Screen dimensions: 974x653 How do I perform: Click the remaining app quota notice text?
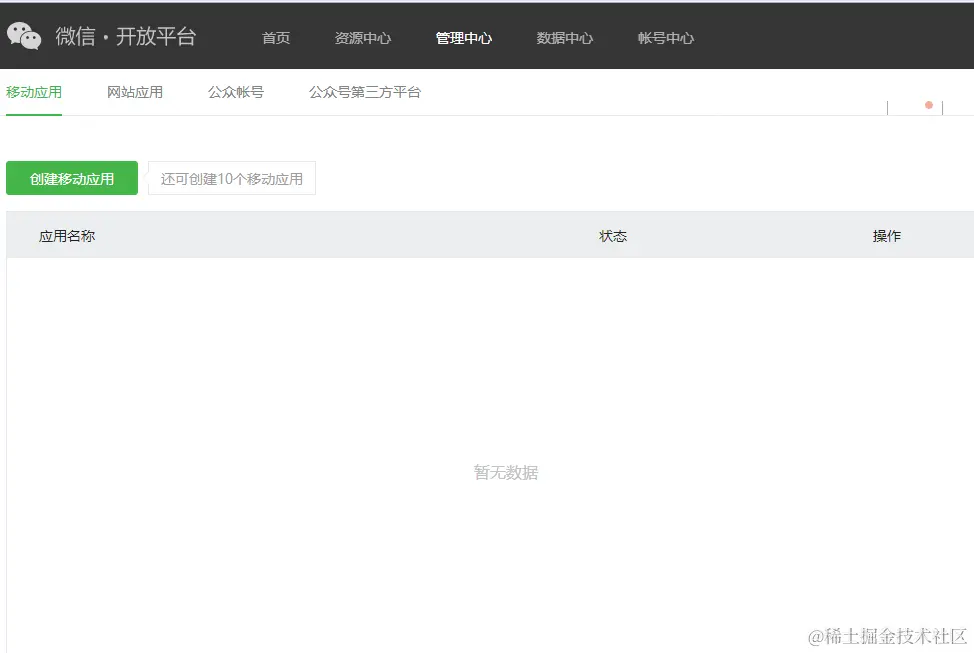click(231, 177)
